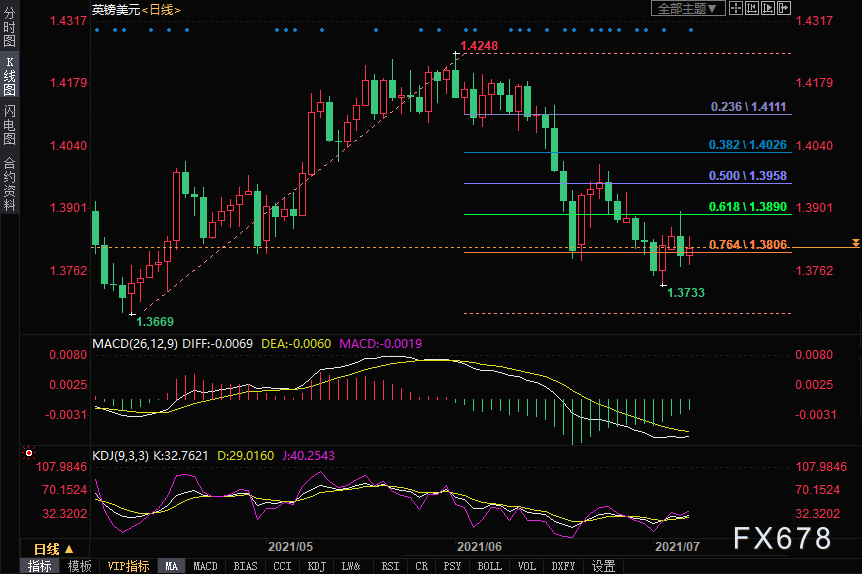Viewport: 862px width, 574px height.
Task: Open the 闪电图 side tab
Action: point(9,124)
